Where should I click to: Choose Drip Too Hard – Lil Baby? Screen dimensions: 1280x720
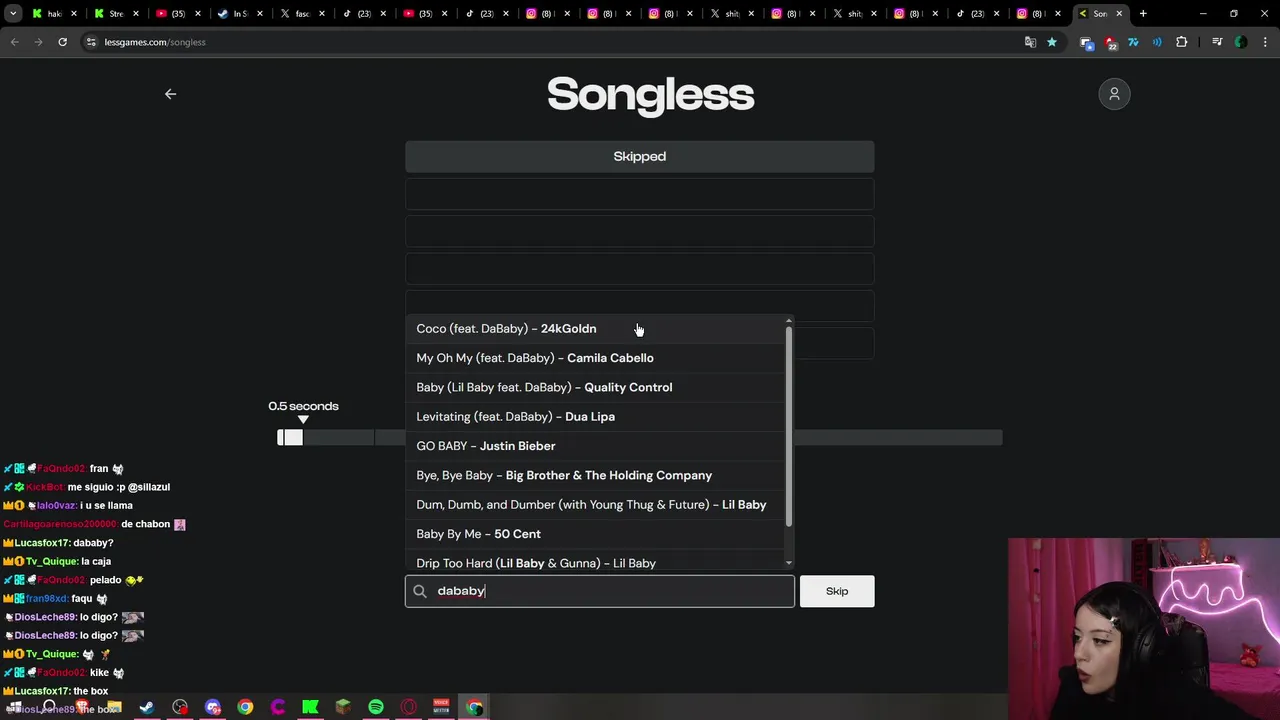(x=596, y=563)
